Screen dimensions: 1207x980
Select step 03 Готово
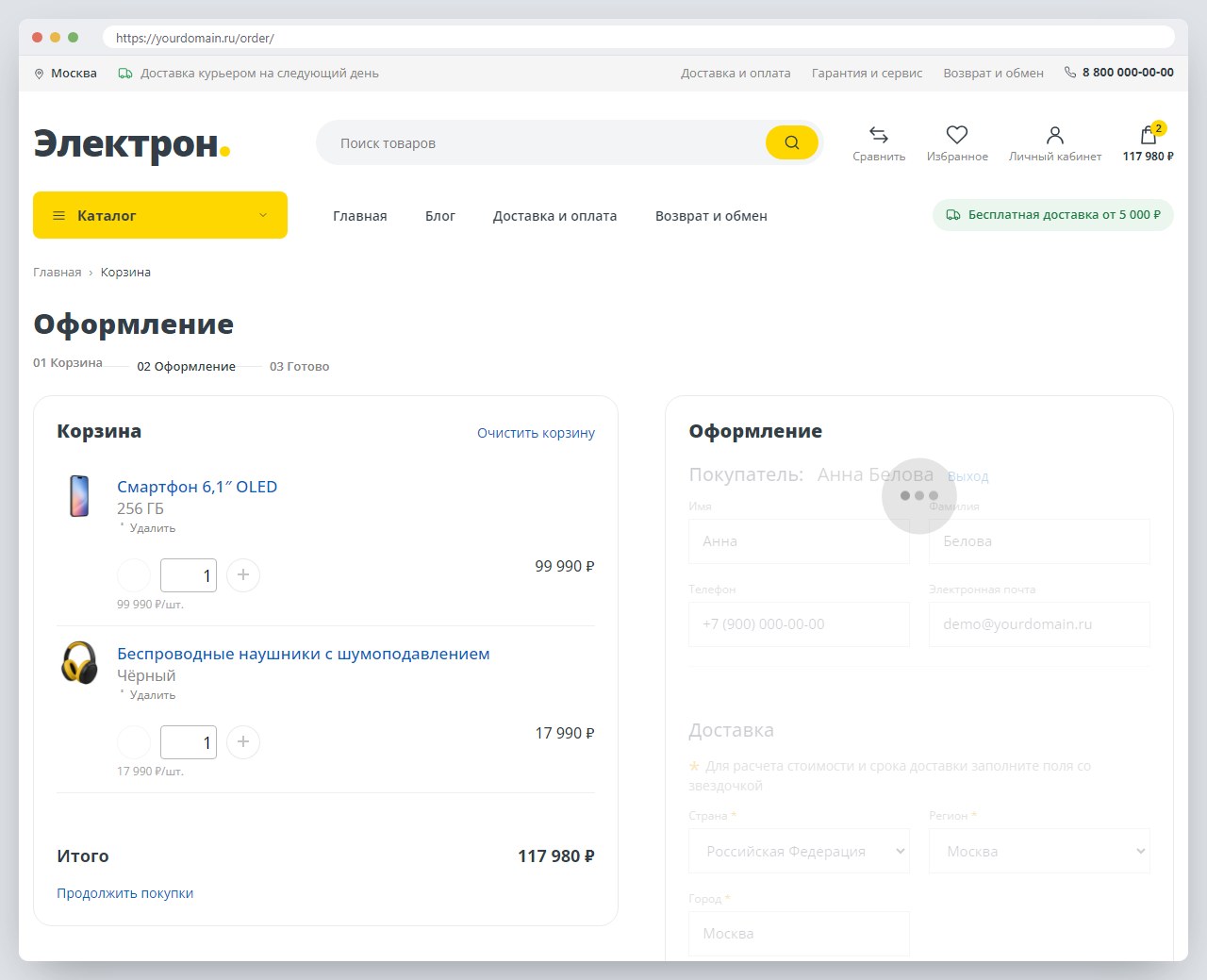coord(300,366)
